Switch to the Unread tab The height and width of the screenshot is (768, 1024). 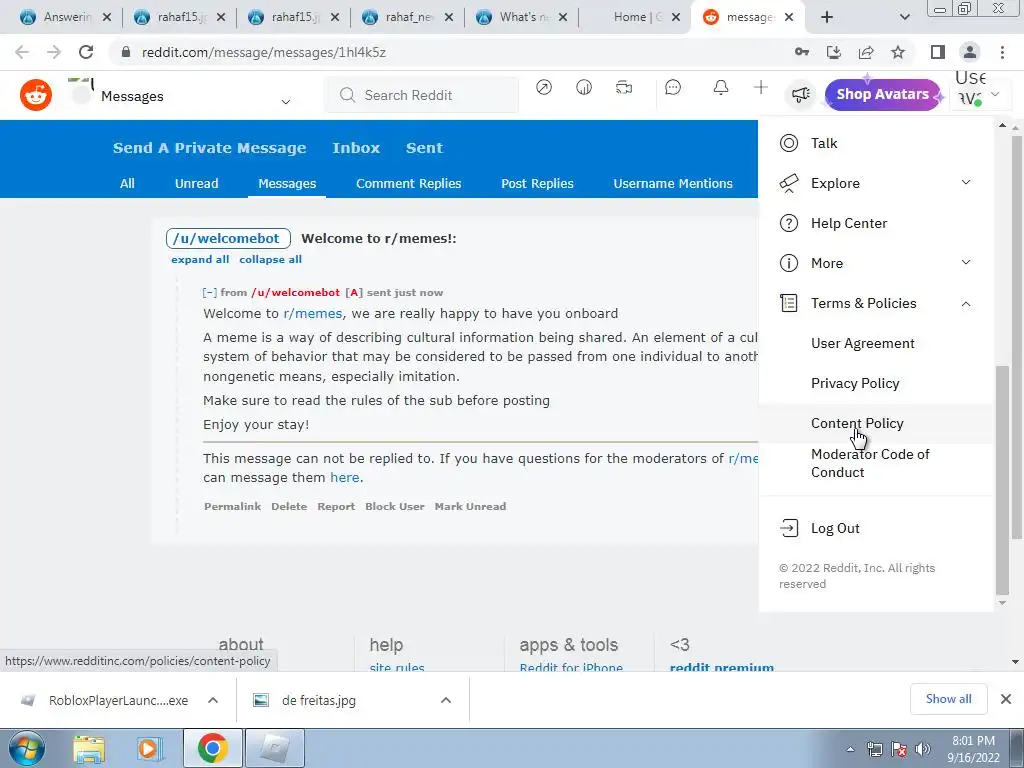(197, 184)
